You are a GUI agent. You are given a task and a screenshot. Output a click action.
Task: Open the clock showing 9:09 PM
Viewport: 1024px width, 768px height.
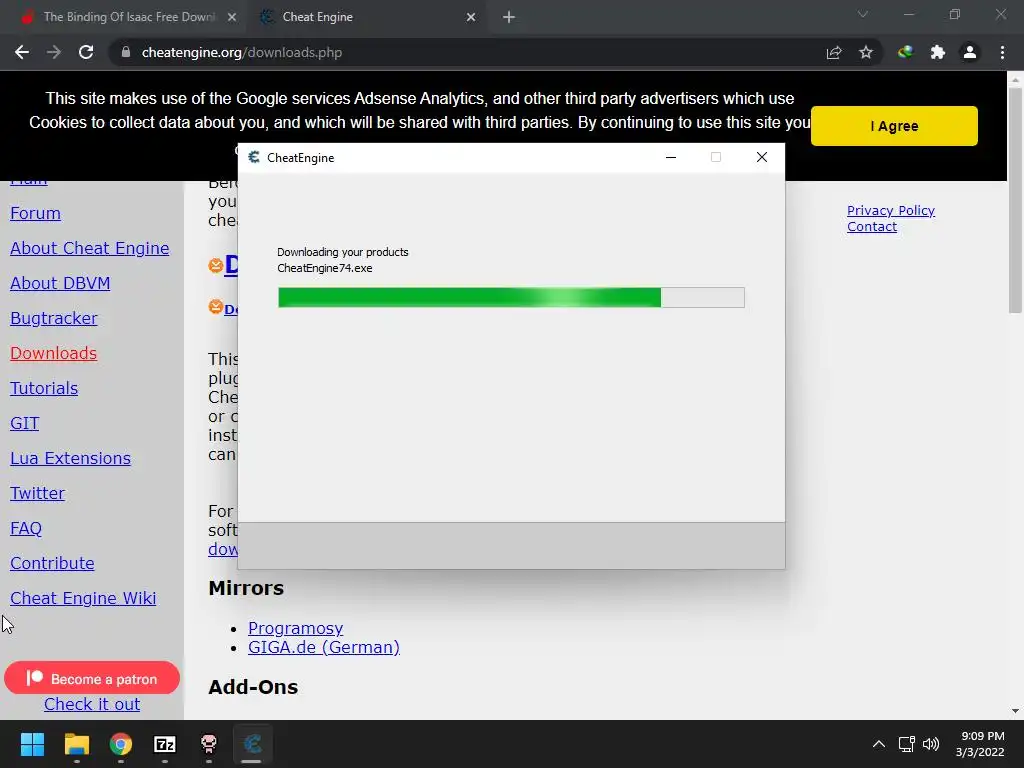point(980,744)
